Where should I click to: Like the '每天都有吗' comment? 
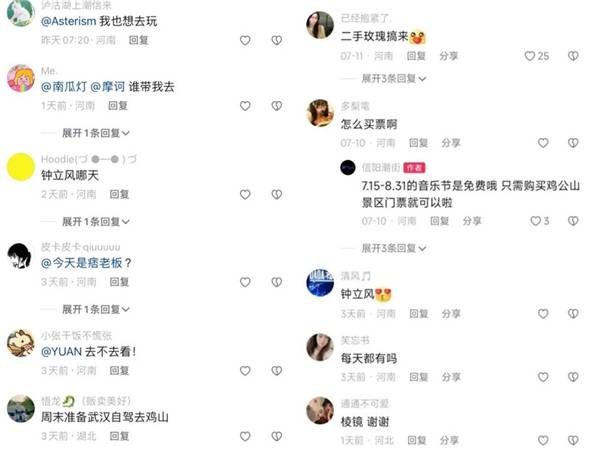click(543, 377)
